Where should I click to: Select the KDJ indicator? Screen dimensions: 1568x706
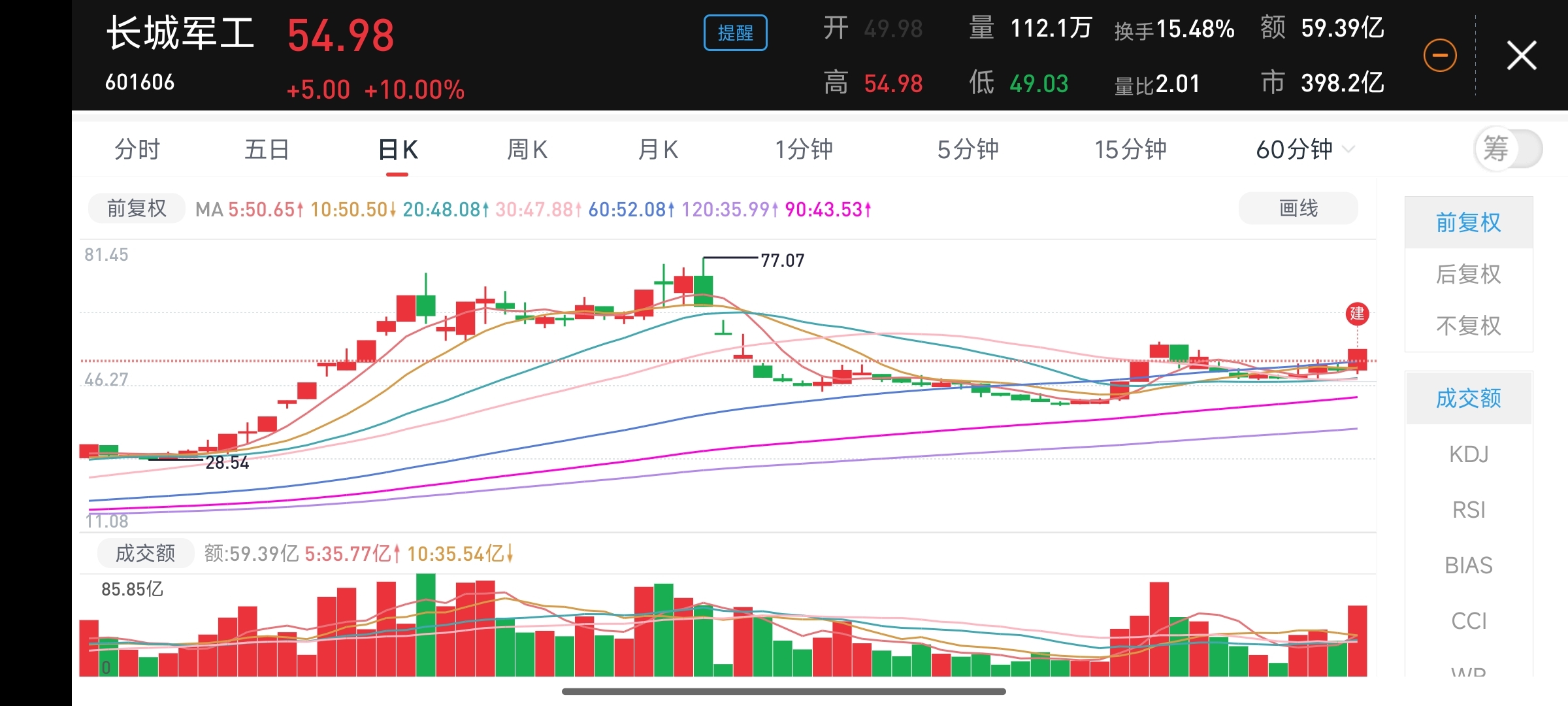1468,454
